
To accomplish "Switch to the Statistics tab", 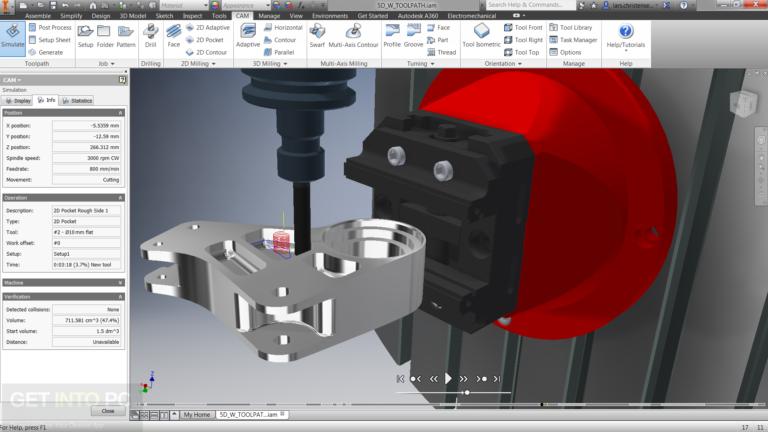I will point(77,100).
